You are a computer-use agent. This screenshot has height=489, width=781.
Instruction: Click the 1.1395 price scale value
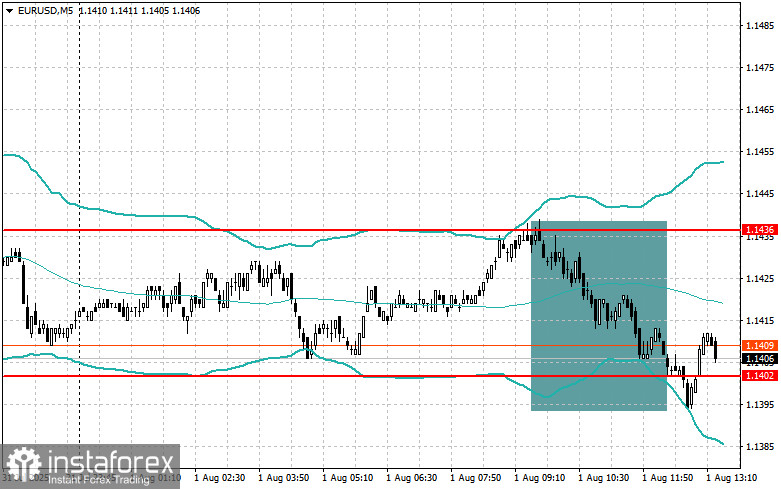click(760, 404)
